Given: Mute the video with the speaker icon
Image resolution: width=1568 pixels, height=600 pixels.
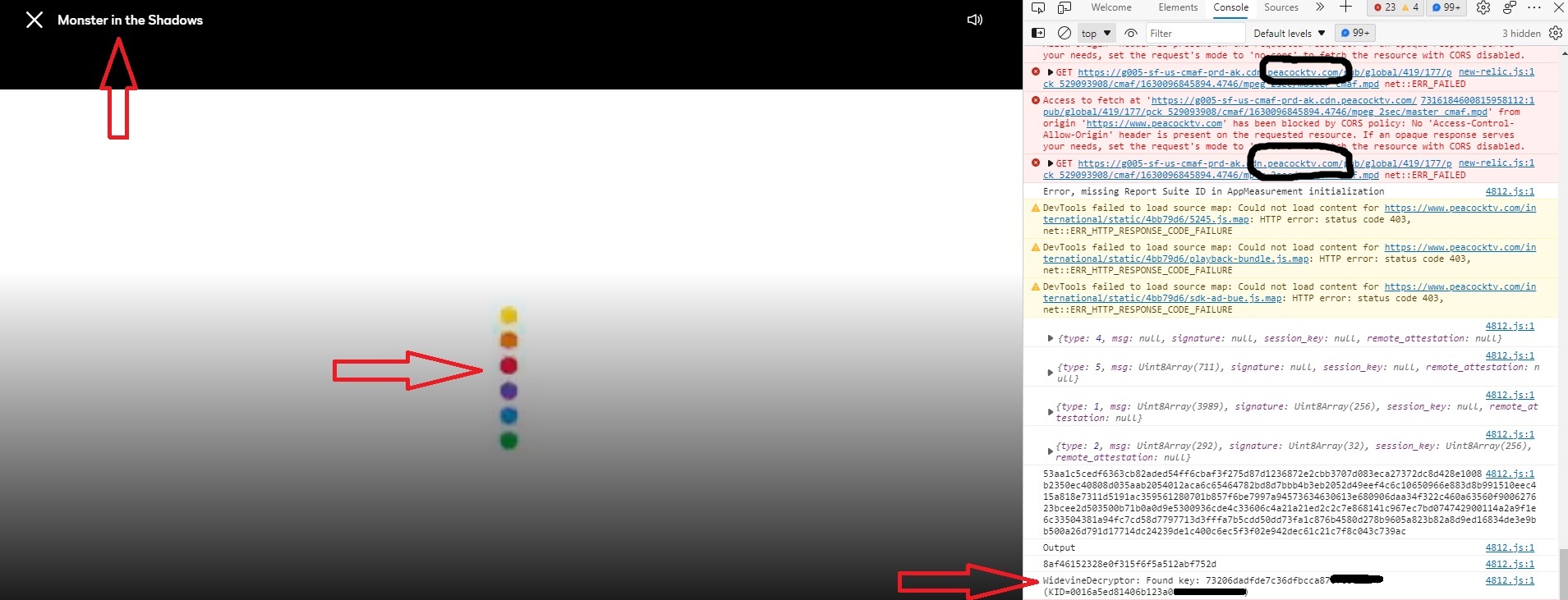Looking at the screenshot, I should point(975,20).
